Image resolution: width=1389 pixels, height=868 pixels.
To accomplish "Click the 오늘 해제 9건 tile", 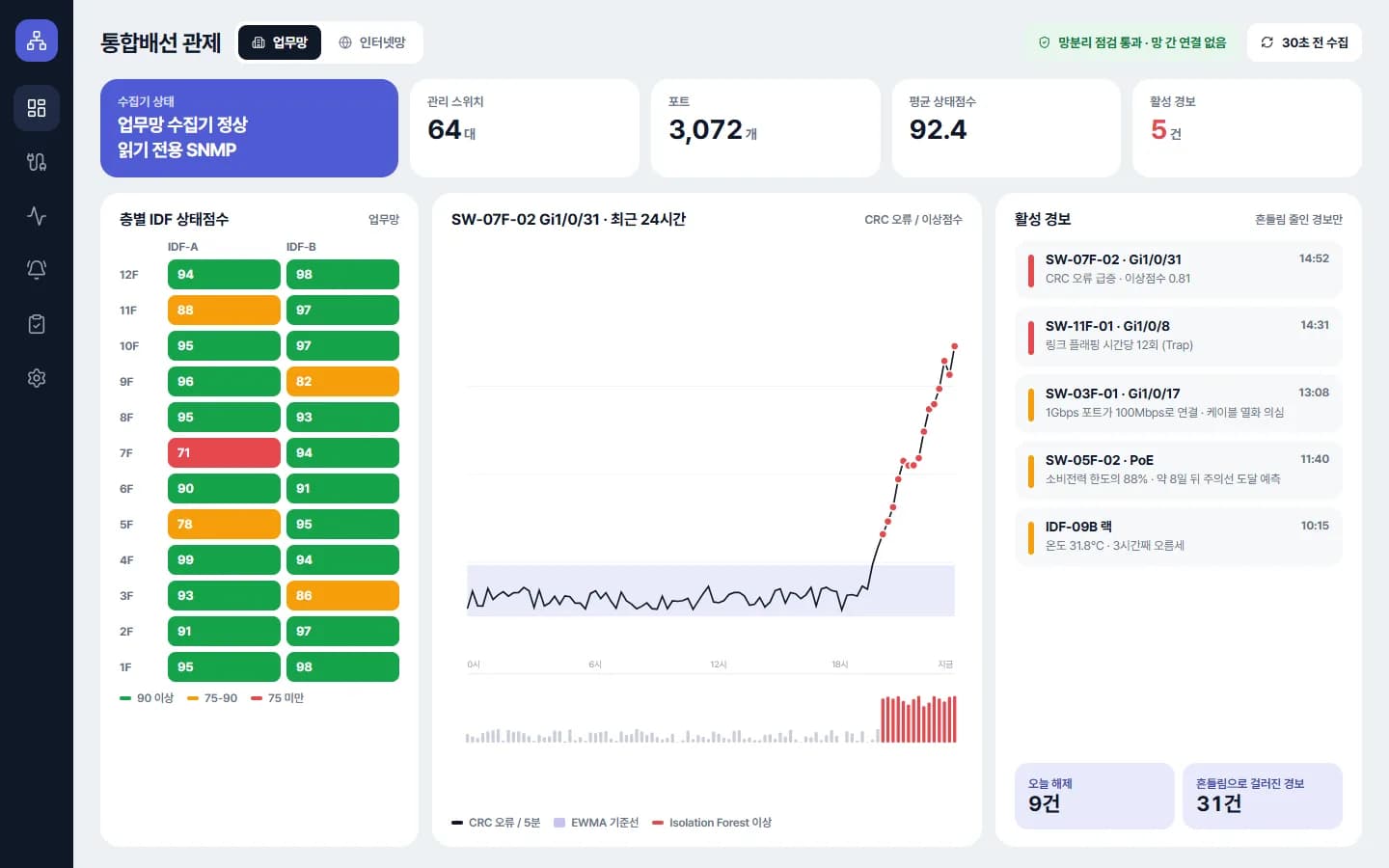I will coord(1095,796).
